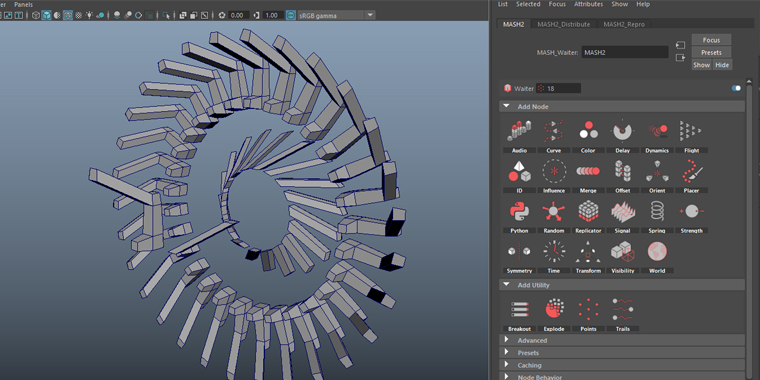
Task: Expand the Presets section
Action: click(x=622, y=353)
